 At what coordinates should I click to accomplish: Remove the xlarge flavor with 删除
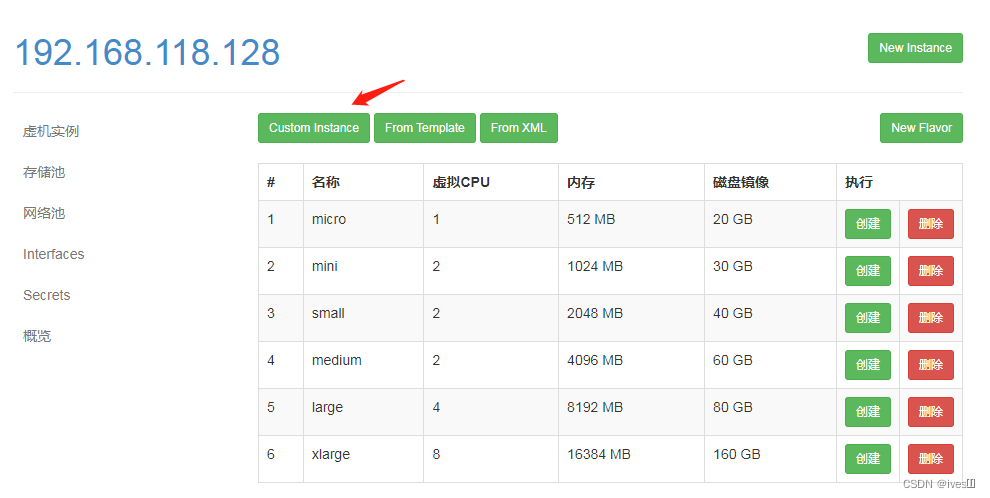point(930,459)
